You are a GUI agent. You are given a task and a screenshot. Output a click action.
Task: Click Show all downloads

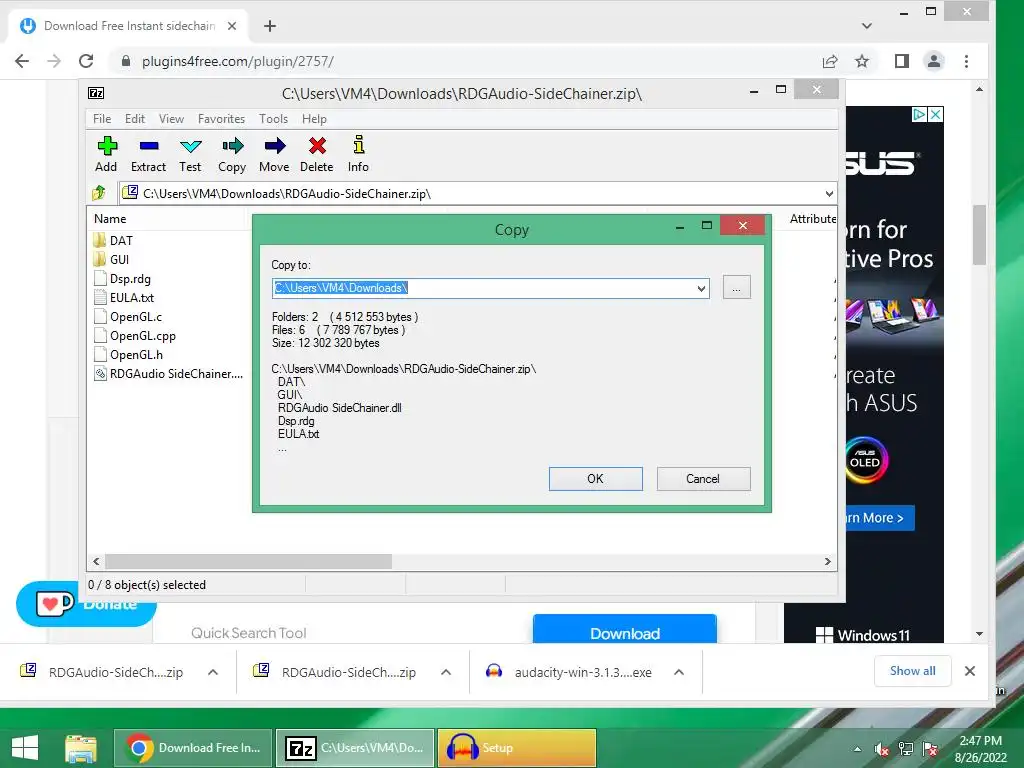point(912,671)
